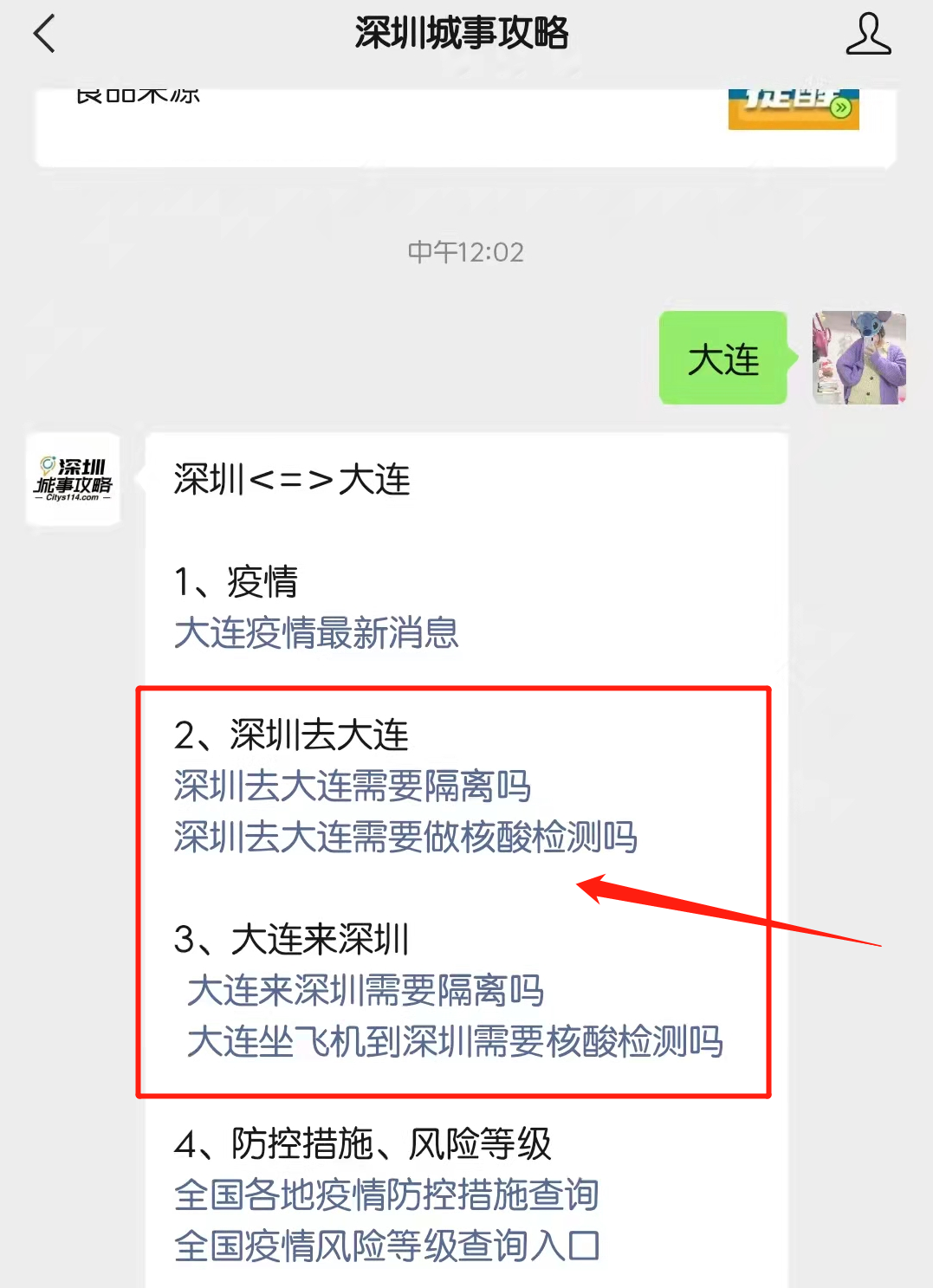933x1288 pixels.
Task: Open link 大连疫情最新消息
Action: (316, 633)
